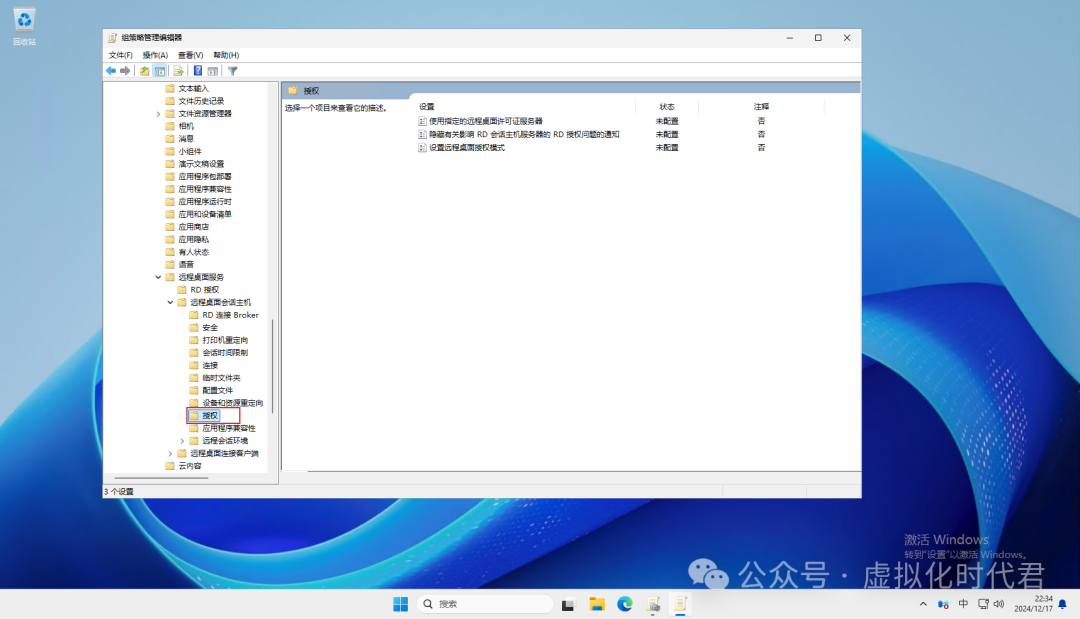1080x619 pixels.
Task: Click the export list toolbar icon
Action: pyautogui.click(x=178, y=71)
